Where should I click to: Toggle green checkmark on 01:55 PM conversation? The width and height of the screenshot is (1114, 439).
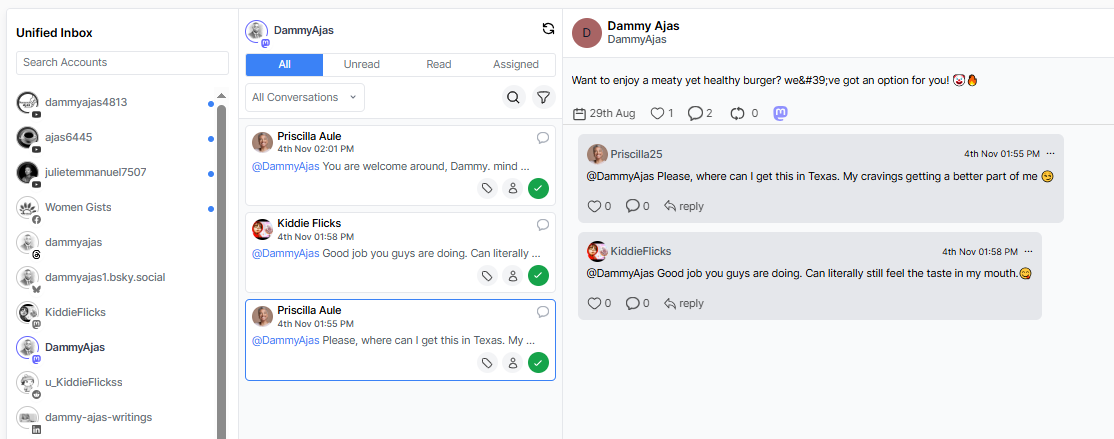click(x=538, y=363)
